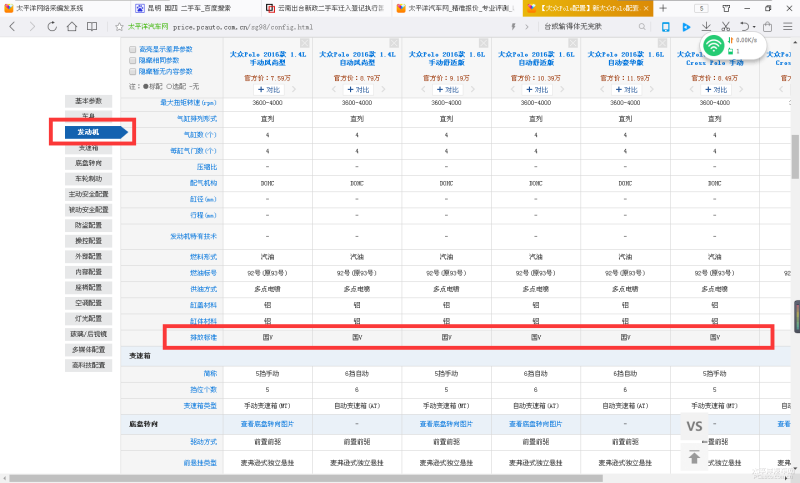This screenshot has width=800, height=483.
Task: Enable 隐藏暂无内容参数 checkbox
Action: click(x=133, y=72)
